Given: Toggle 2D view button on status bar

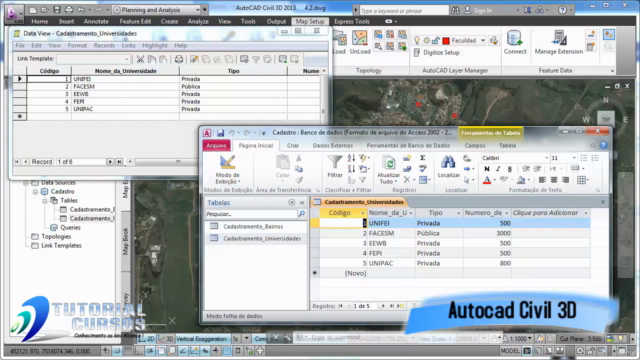Looking at the screenshot, I should pyautogui.click(x=147, y=339).
